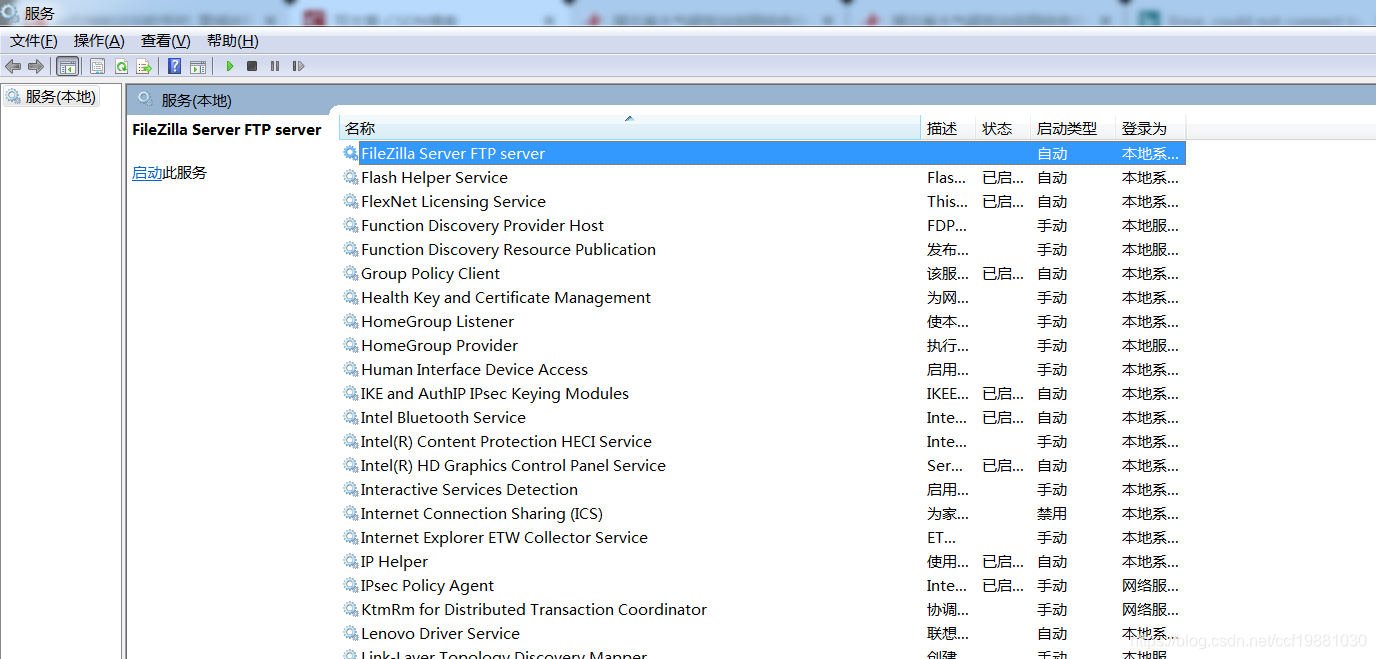1376x659 pixels.
Task: Select Health Key and Certificate Management
Action: 506,297
